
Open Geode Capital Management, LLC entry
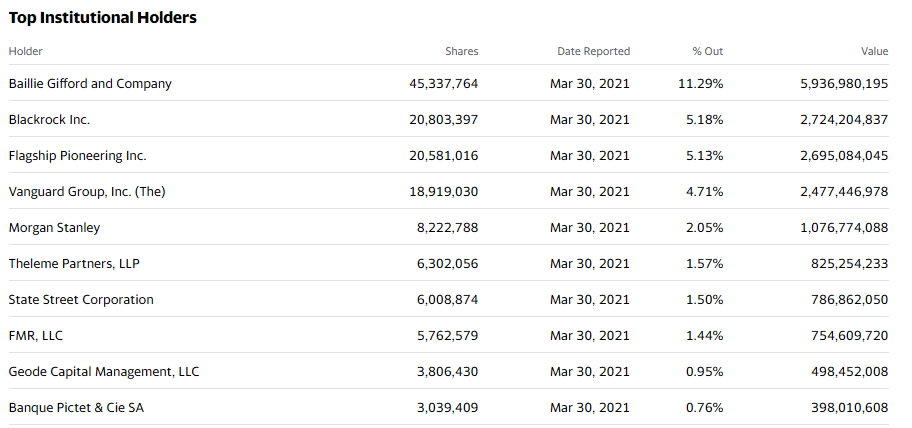pos(104,372)
